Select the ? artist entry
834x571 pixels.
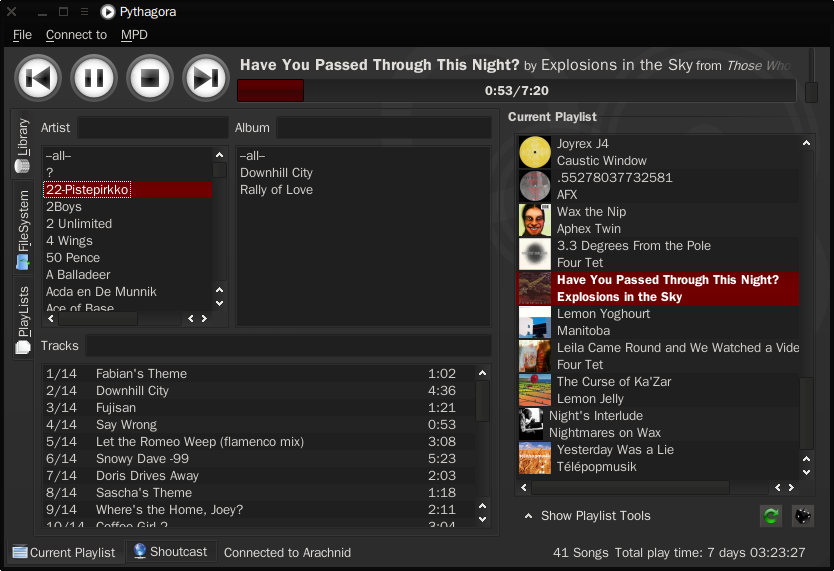click(x=128, y=173)
